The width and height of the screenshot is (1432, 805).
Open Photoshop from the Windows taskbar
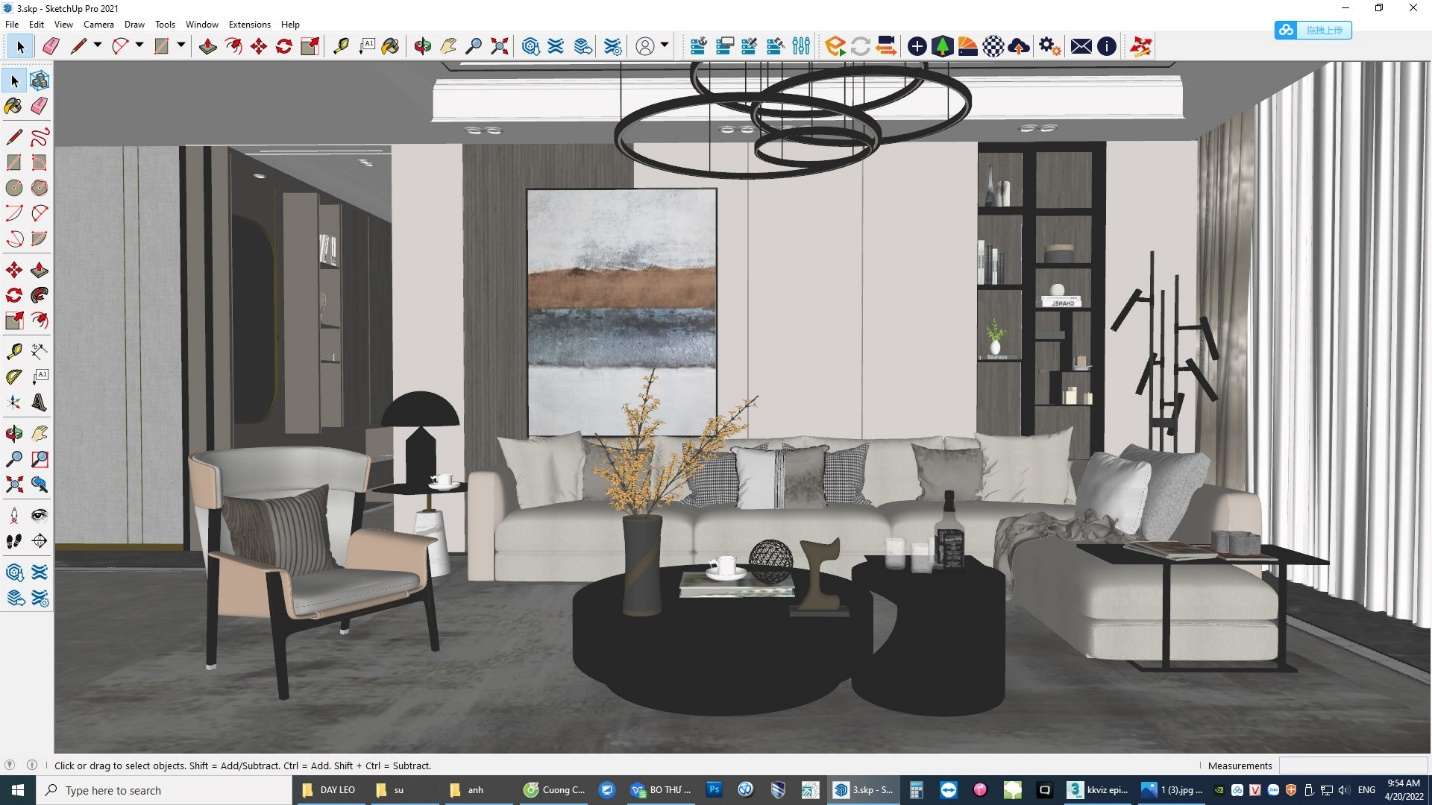(714, 790)
